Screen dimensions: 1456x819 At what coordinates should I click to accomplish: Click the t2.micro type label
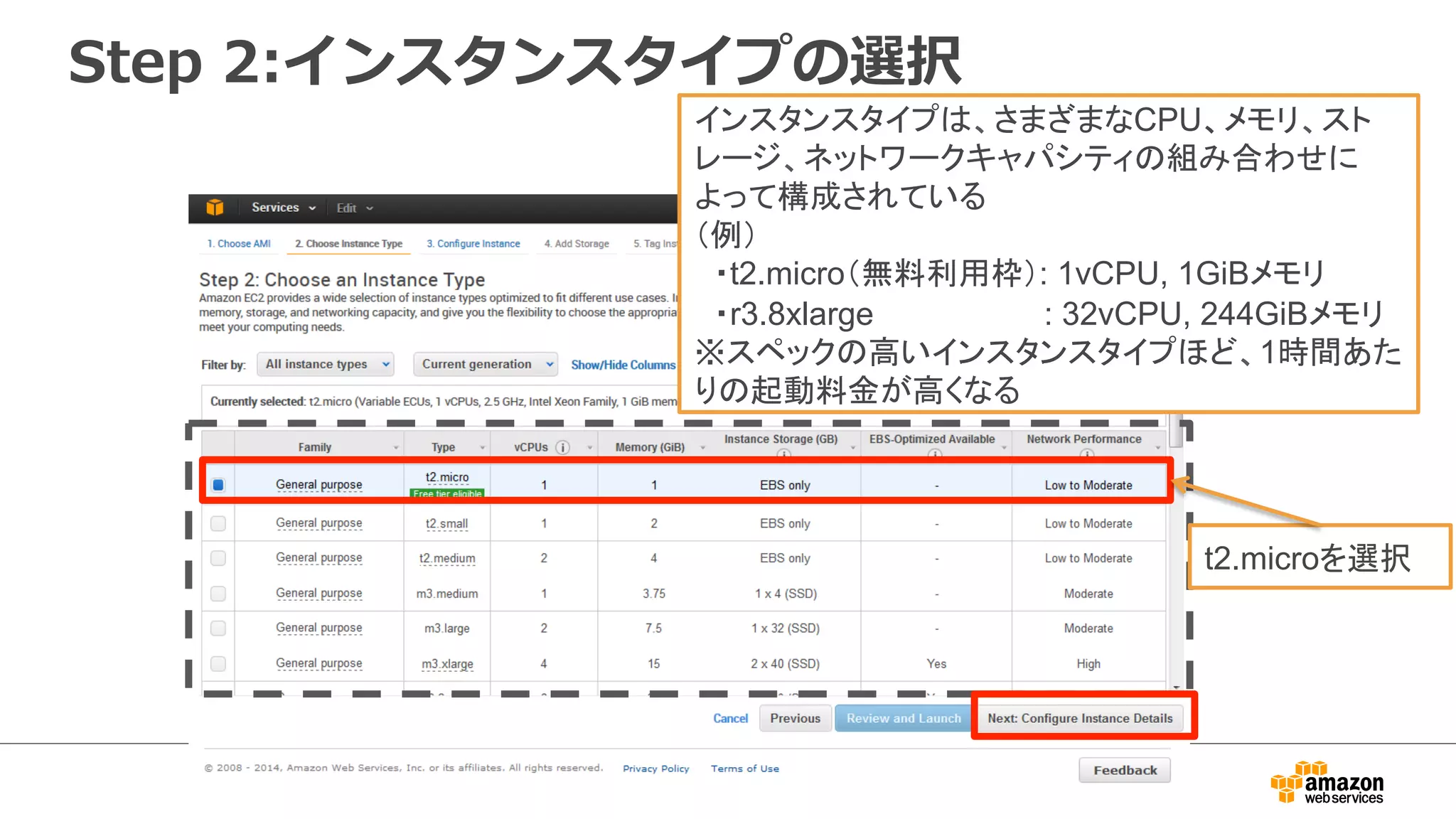[447, 477]
